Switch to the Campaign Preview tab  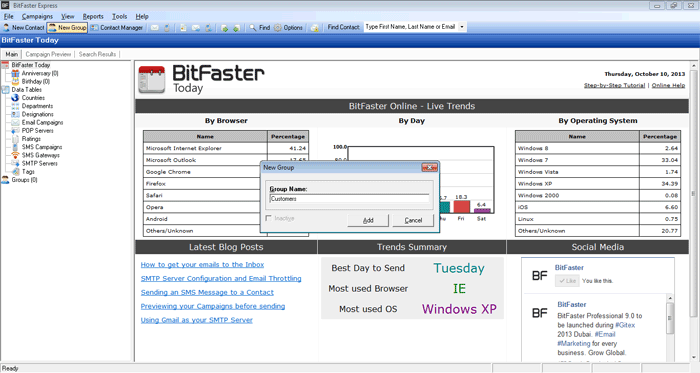point(48,54)
